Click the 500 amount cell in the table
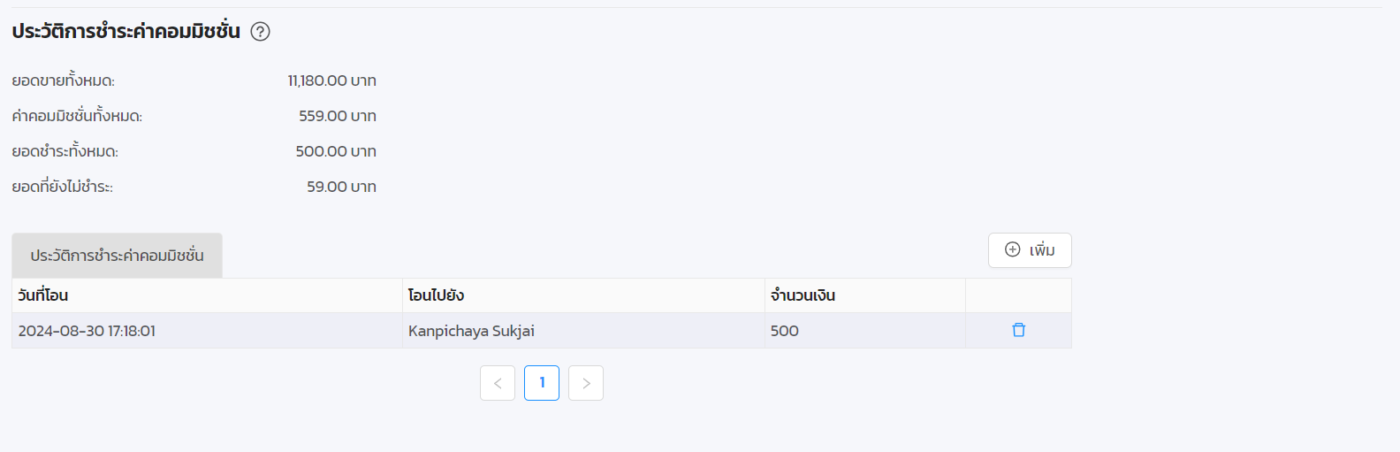1400x452 pixels. click(785, 331)
